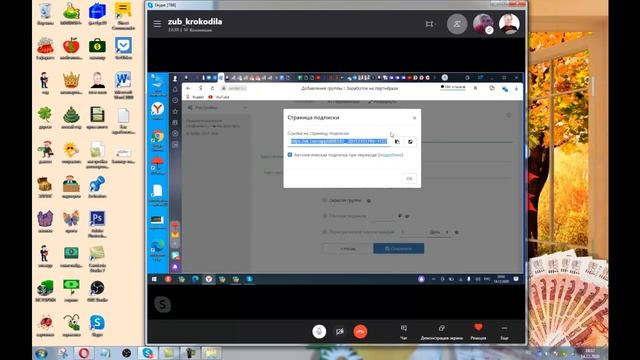The width and height of the screenshot is (640, 360).
Task: Open the red apple desktop icon
Action: coord(71,48)
